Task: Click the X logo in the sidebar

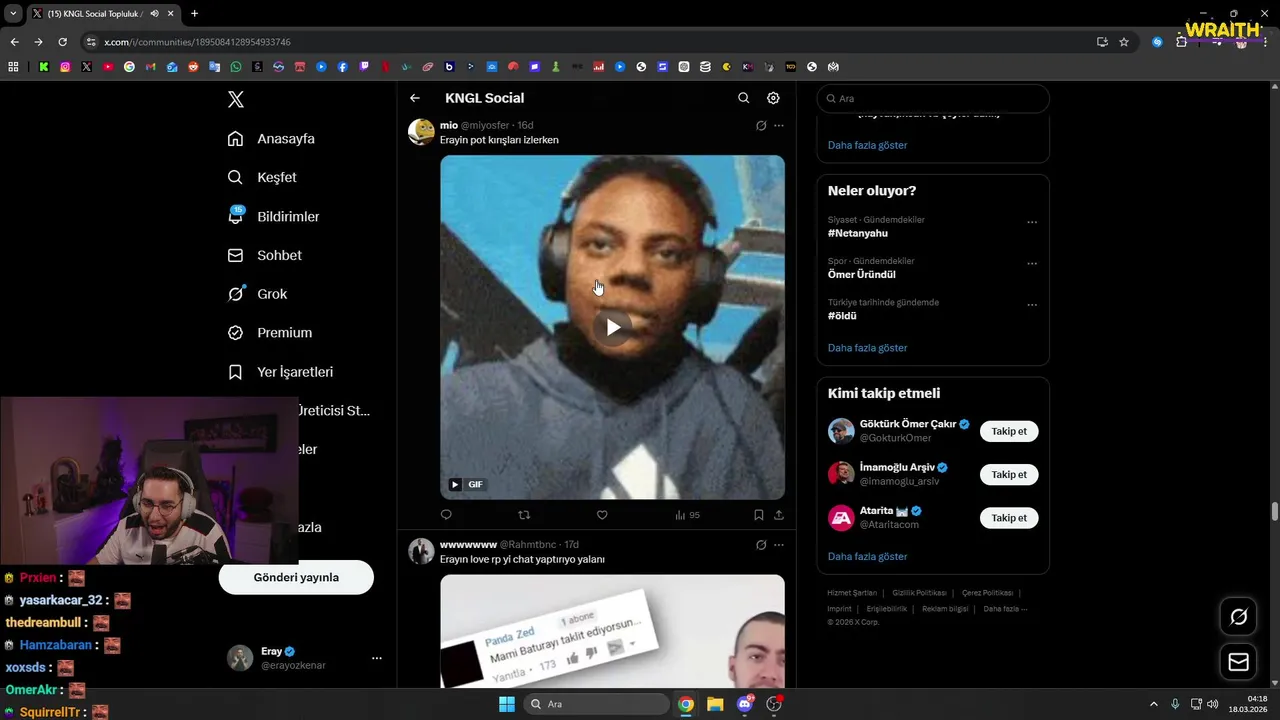Action: coord(236,99)
